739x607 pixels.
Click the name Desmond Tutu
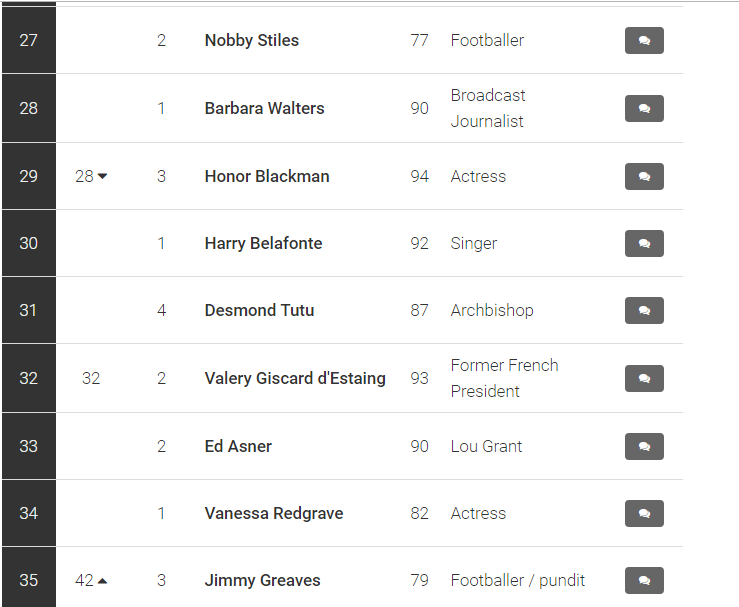click(x=259, y=310)
